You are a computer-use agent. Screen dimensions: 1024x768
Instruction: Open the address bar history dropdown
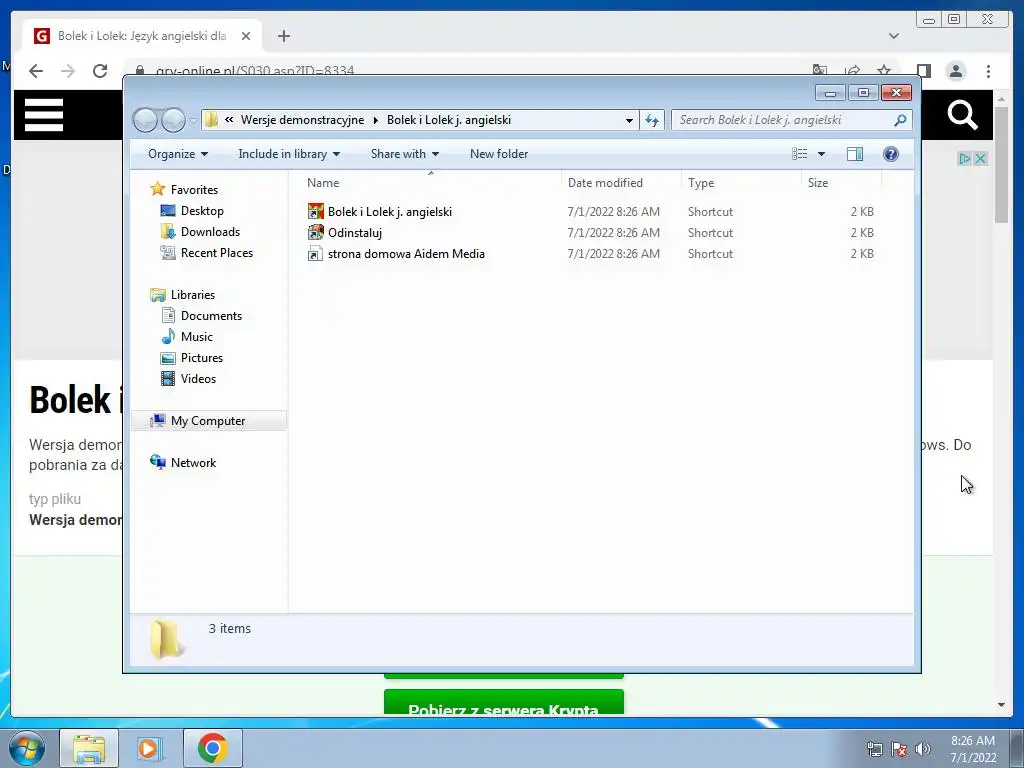629,120
